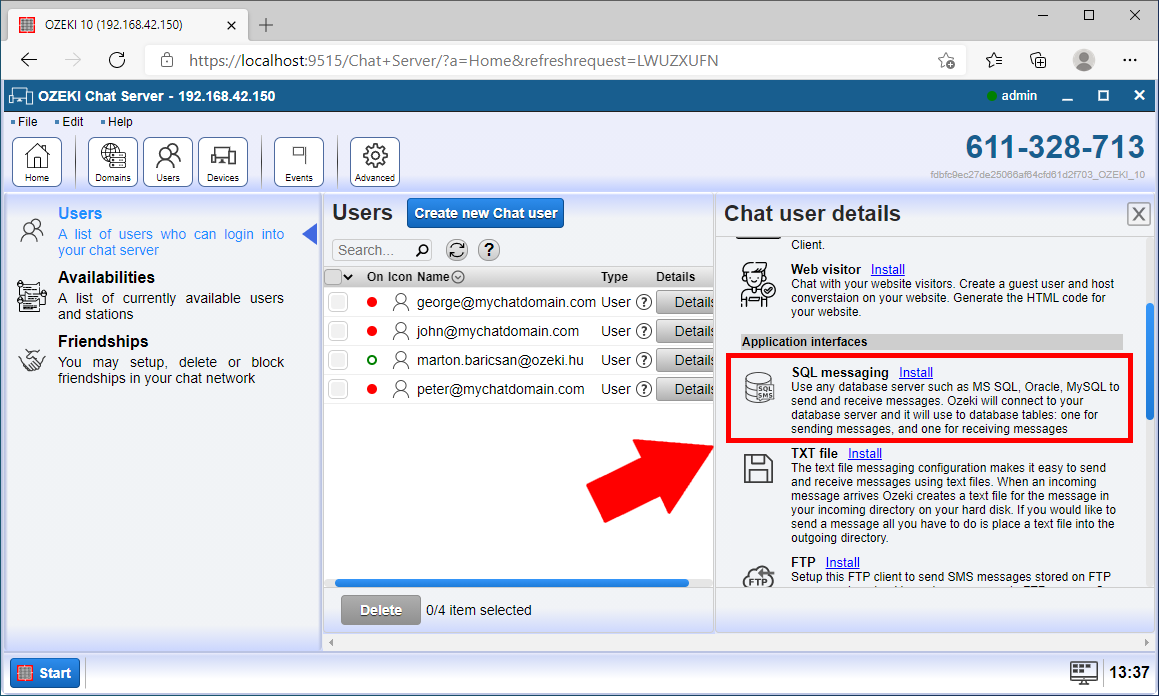Open the Users toolbar icon
This screenshot has width=1159, height=696.
click(167, 161)
